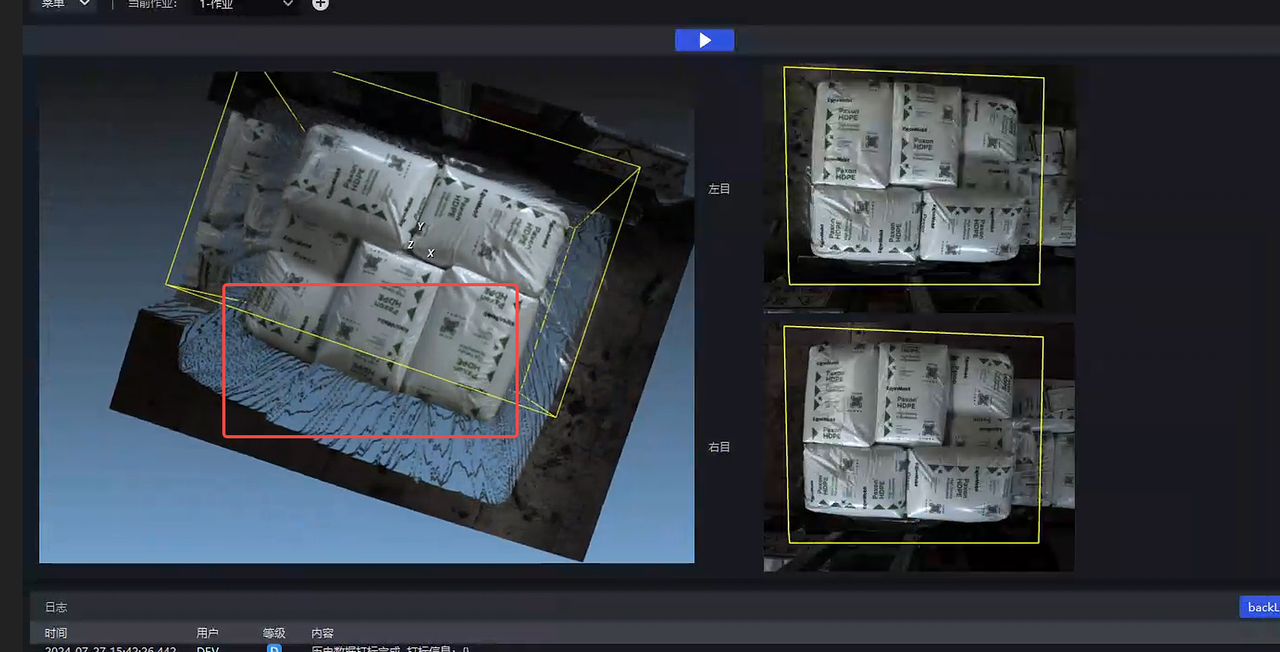1280x652 pixels.
Task: Click the plus icon to add a job
Action: tap(320, 4)
